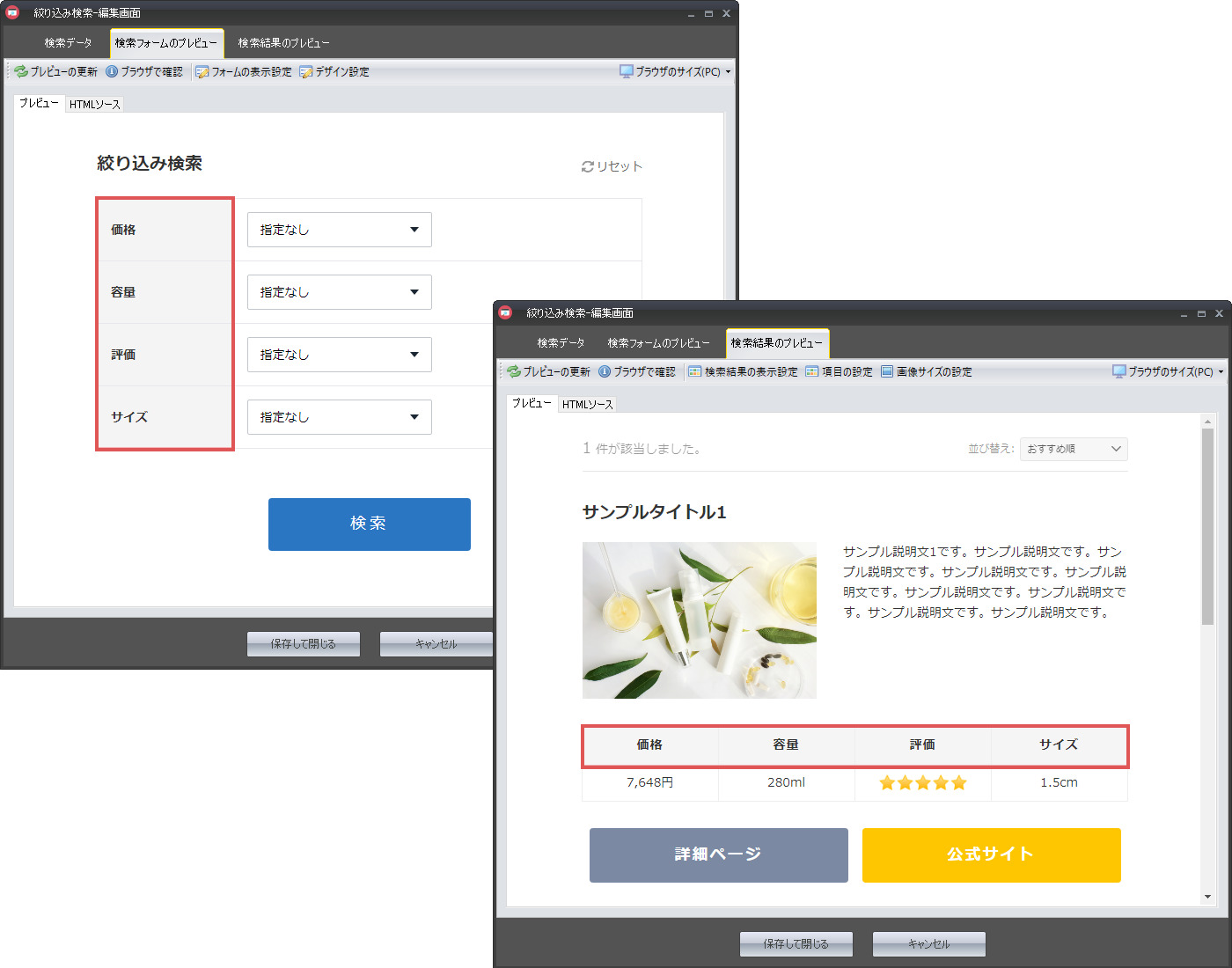Expand the 価格 dropdown
1232x968 pixels.
(340, 230)
